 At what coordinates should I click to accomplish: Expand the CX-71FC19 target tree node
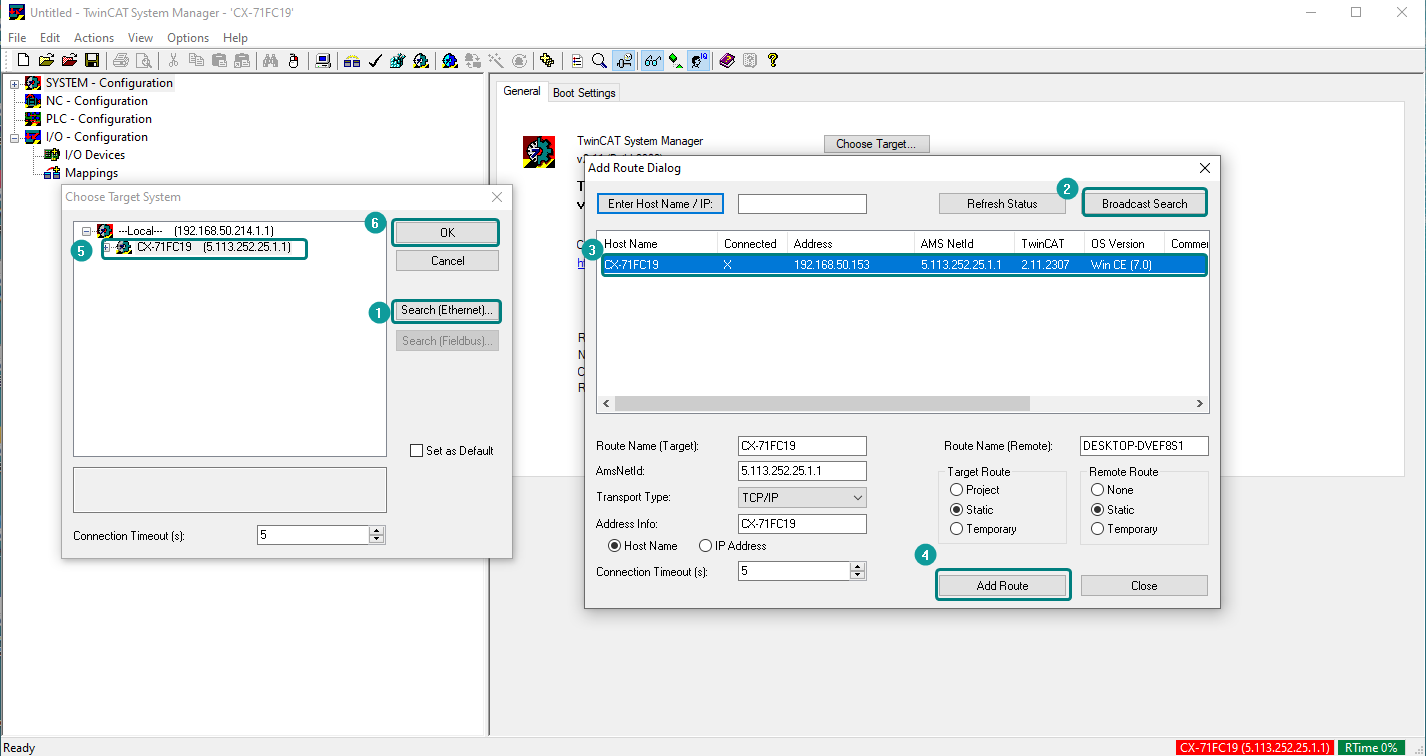107,247
